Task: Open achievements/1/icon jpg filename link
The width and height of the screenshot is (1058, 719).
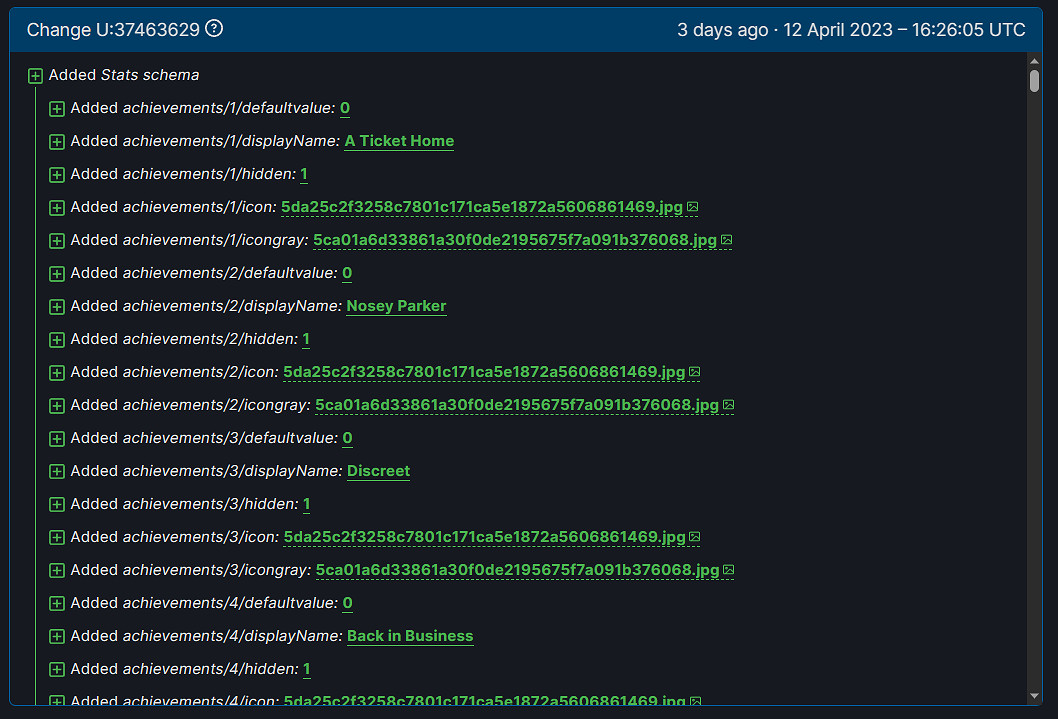Action: [482, 207]
